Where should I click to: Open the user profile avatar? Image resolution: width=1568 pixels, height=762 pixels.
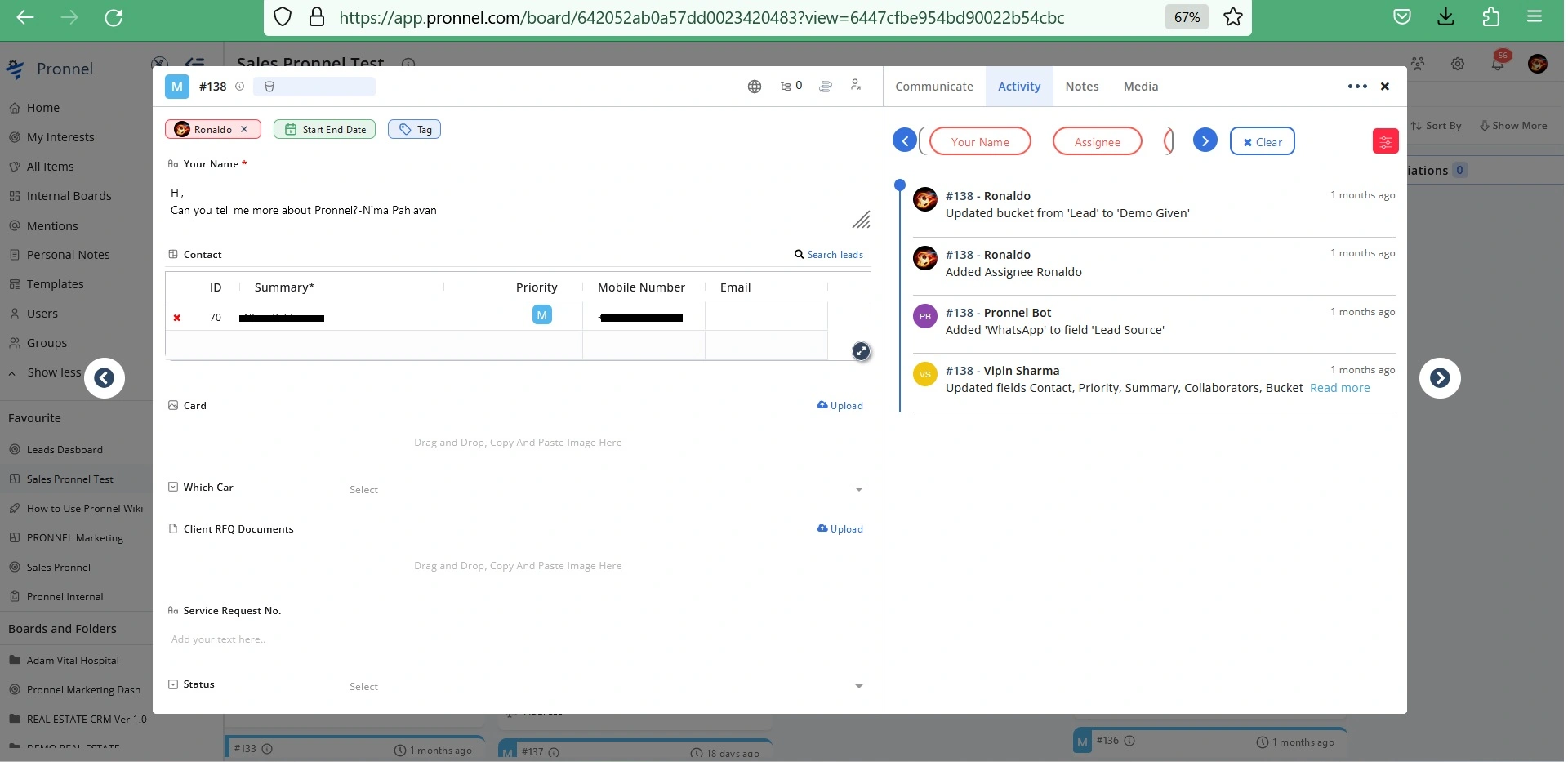1538,64
